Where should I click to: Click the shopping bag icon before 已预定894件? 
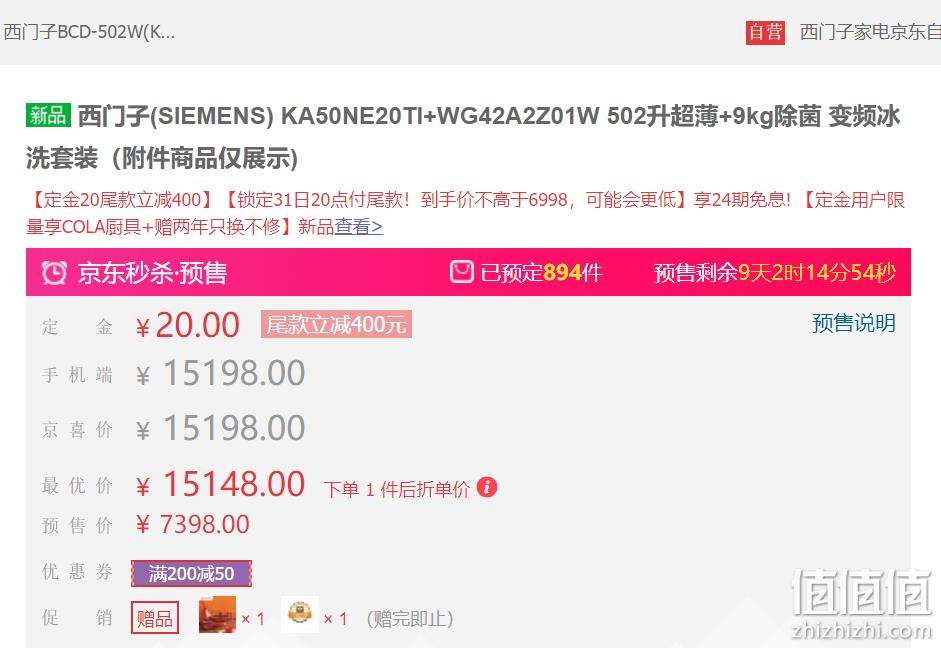(461, 272)
